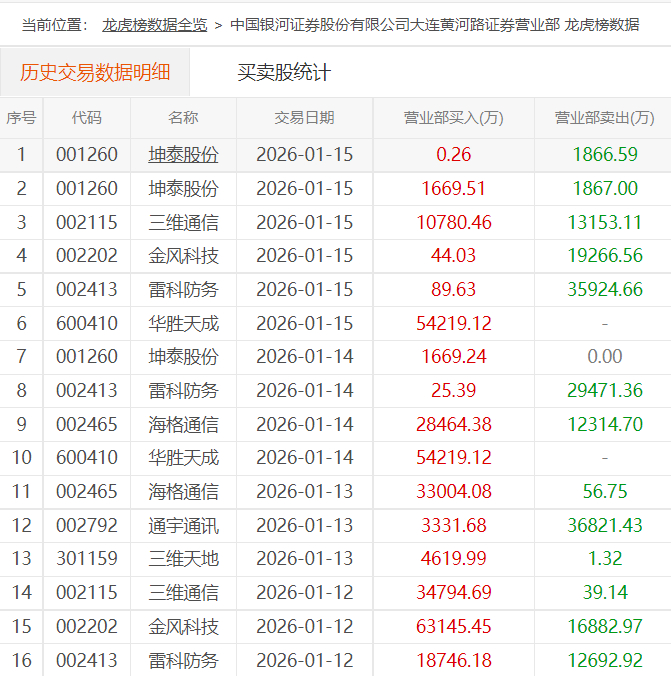Open 金风科技 stock name in row 15
Viewport: 671px width, 676px height.
(x=183, y=626)
